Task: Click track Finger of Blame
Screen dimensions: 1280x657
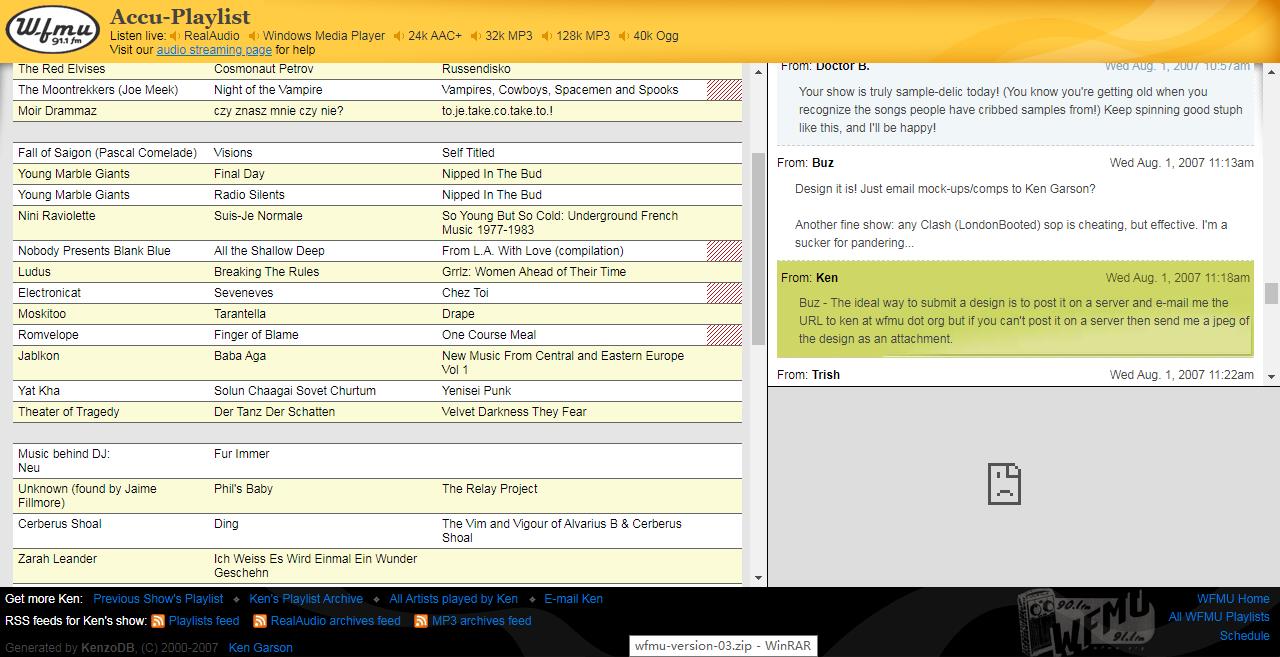Action: [x=256, y=335]
